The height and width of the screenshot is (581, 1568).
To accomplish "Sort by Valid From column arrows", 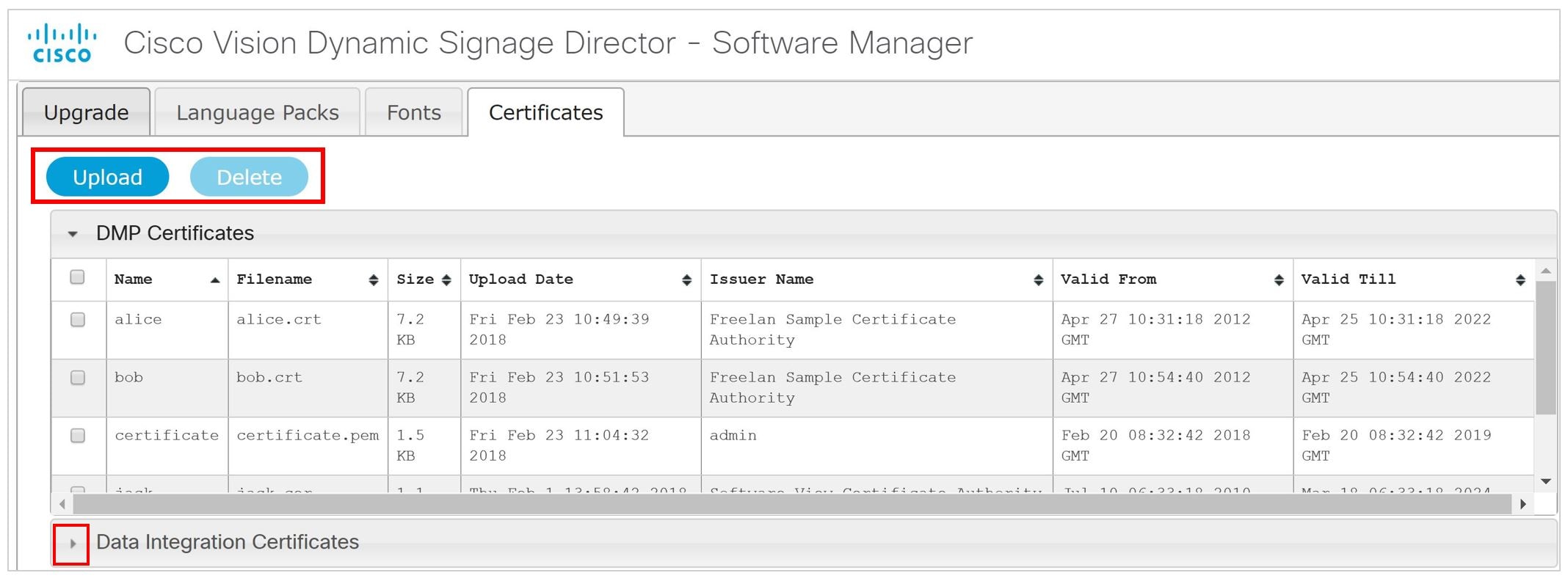I will point(1279,279).
